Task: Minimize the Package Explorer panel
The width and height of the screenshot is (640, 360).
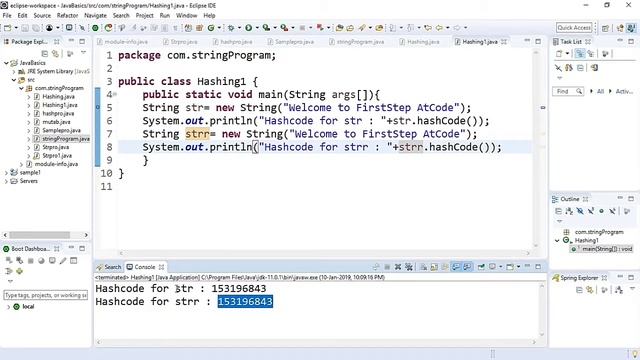Action: (71, 42)
